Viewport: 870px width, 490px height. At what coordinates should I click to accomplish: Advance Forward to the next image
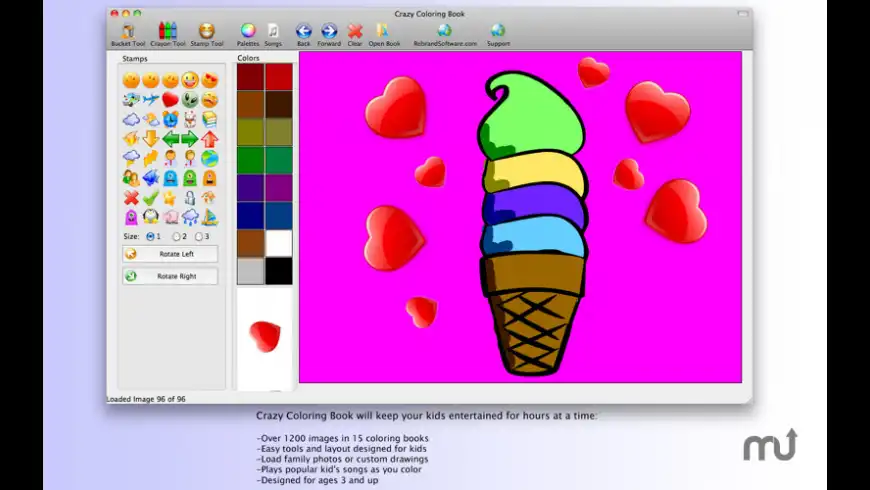(x=329, y=31)
